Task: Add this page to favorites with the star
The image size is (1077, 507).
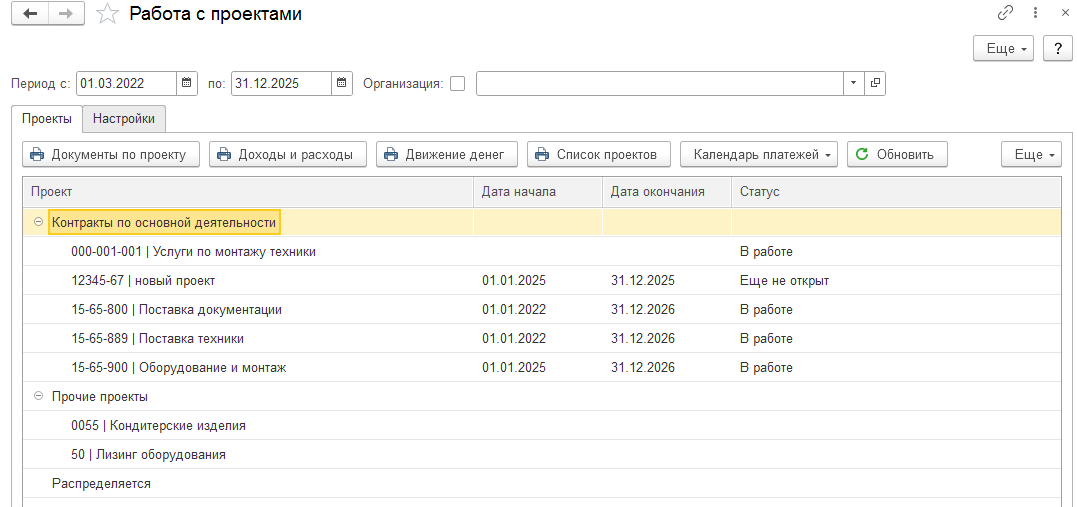Action: 107,14
